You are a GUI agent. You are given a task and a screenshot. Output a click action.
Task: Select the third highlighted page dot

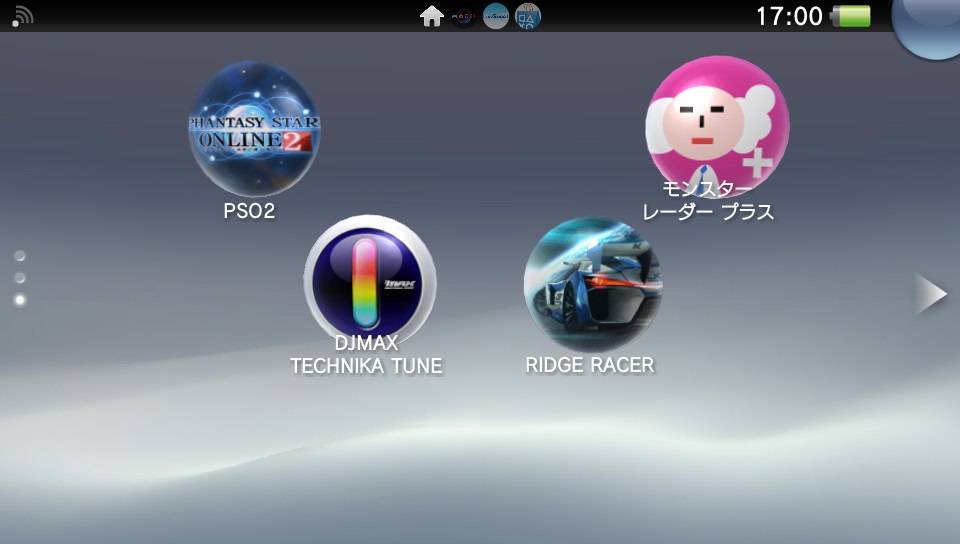coord(20,300)
